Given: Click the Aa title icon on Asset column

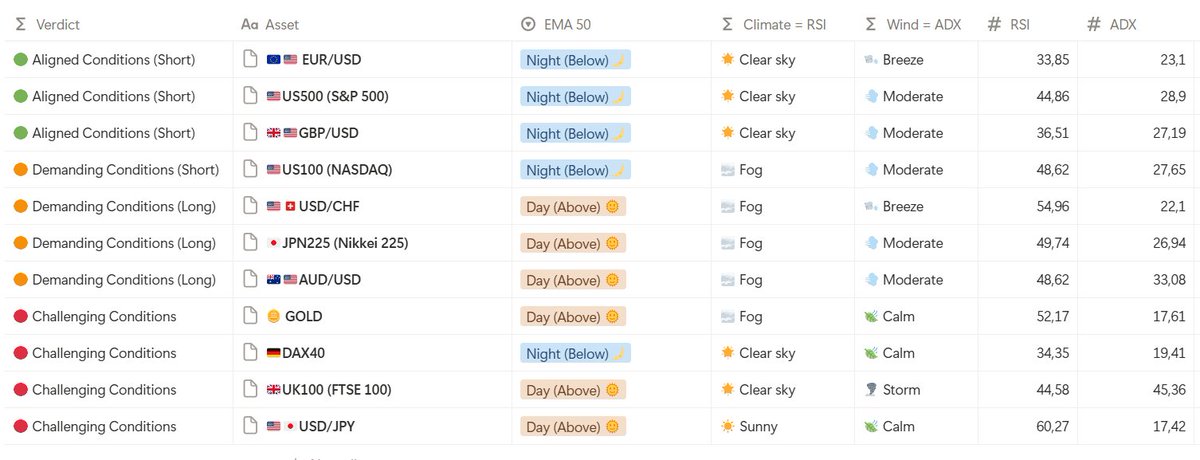Looking at the screenshot, I should [x=250, y=24].
